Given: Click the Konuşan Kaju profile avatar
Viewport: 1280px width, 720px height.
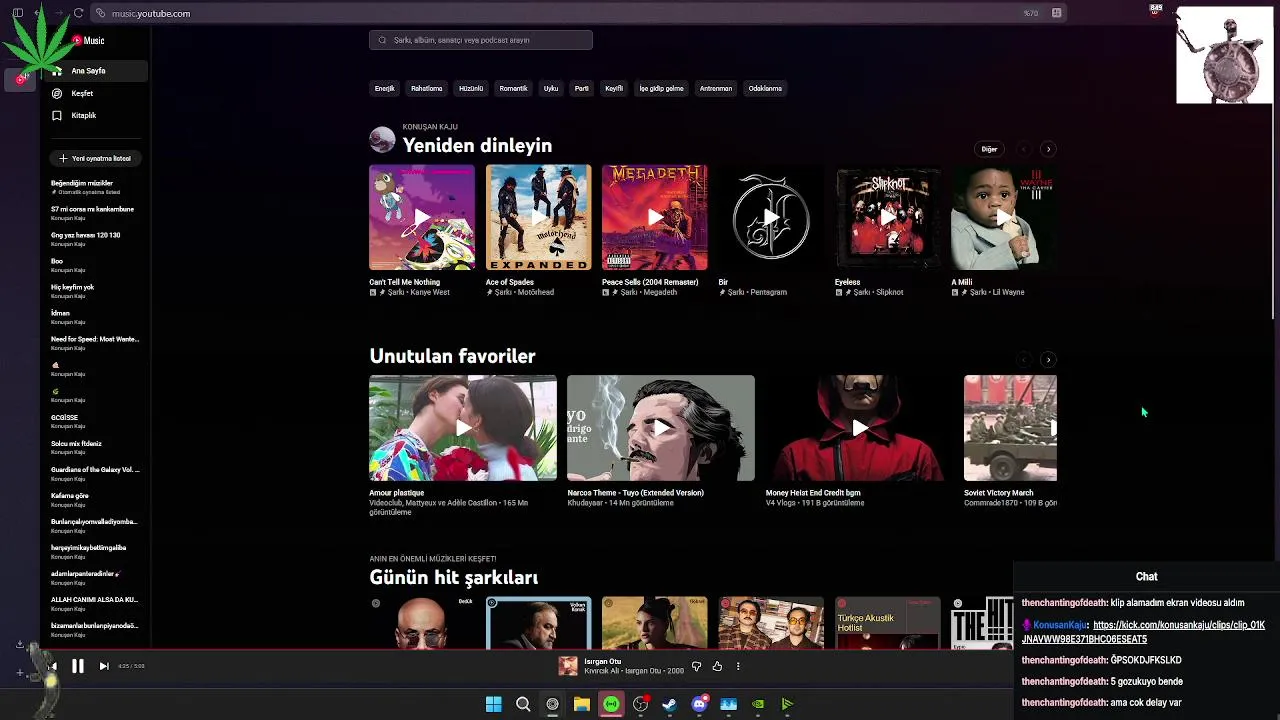Looking at the screenshot, I should [x=382, y=139].
